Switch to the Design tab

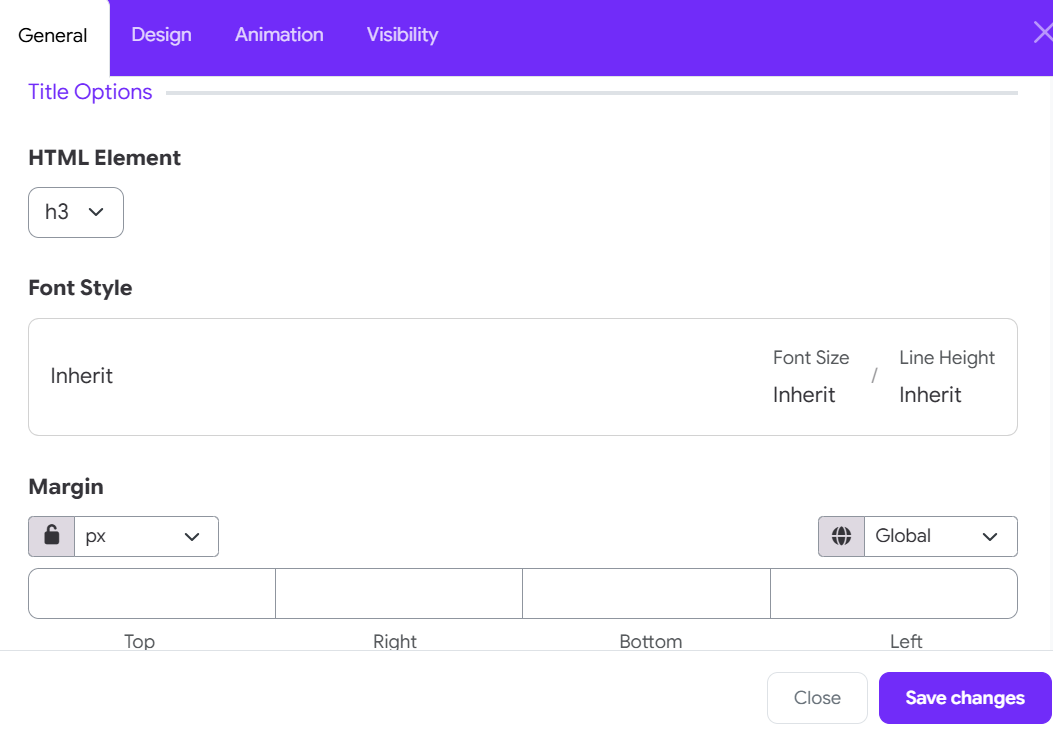pos(161,35)
